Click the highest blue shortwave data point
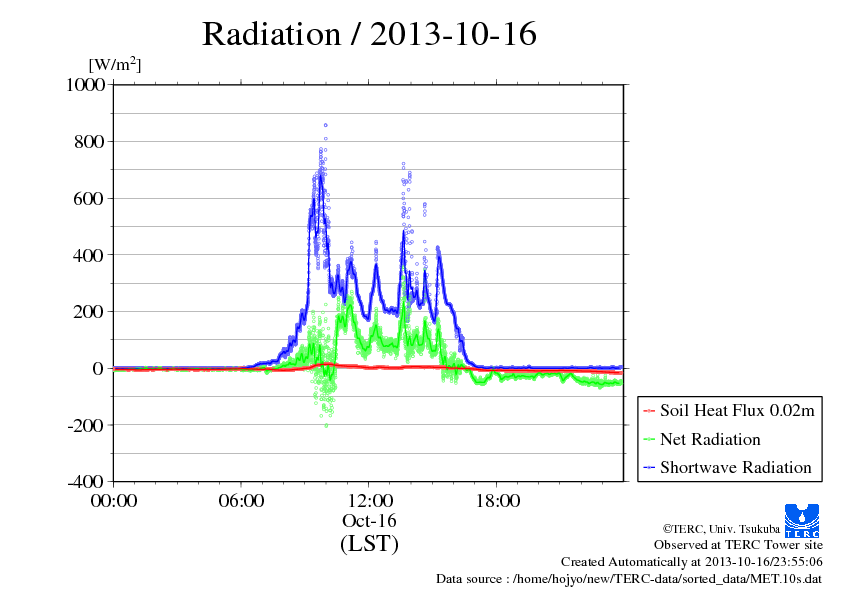The image size is (842, 595). click(x=325, y=125)
